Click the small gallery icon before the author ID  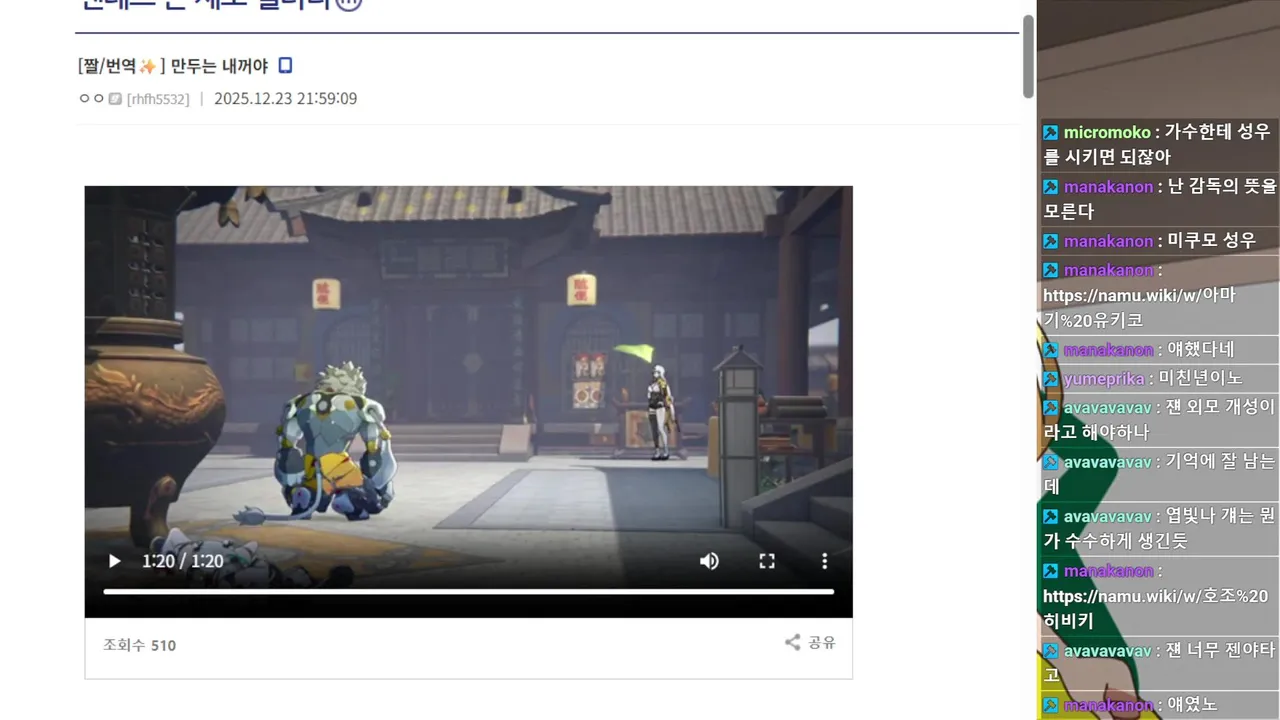point(115,99)
